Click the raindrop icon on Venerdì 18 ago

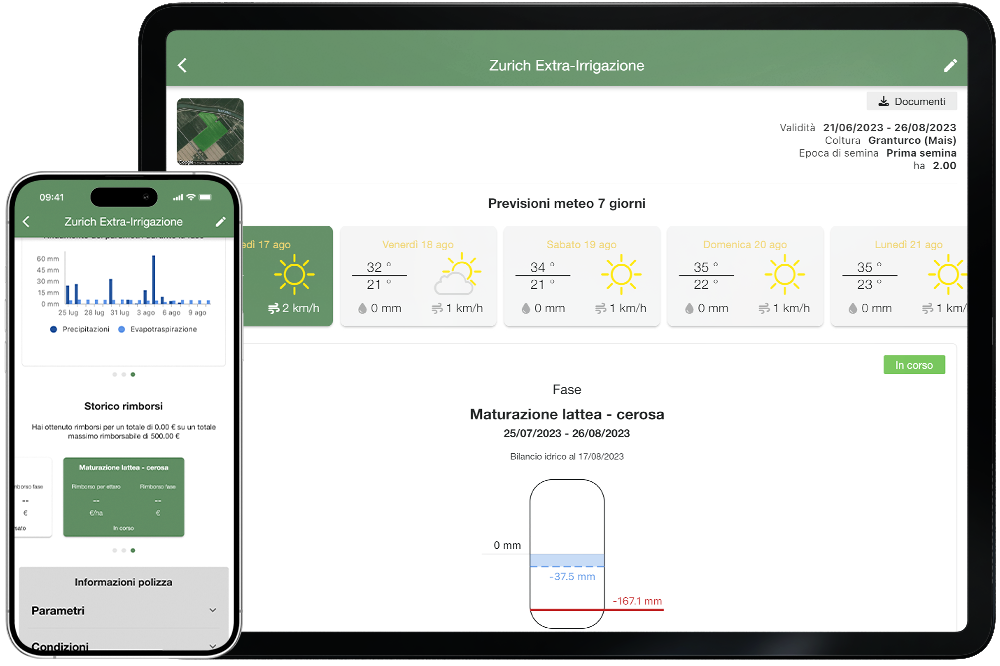pos(362,309)
